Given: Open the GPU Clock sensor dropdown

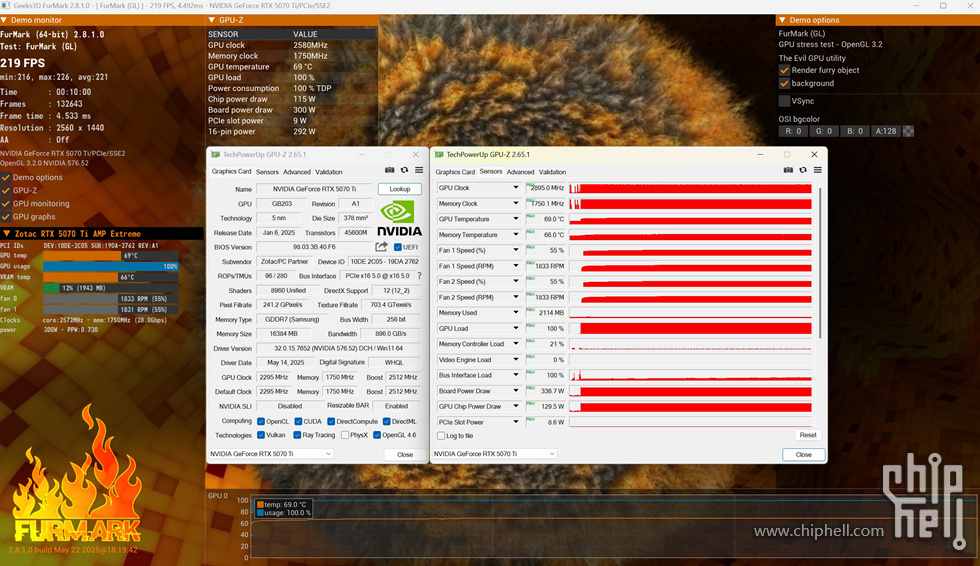Looking at the screenshot, I should click(516, 187).
